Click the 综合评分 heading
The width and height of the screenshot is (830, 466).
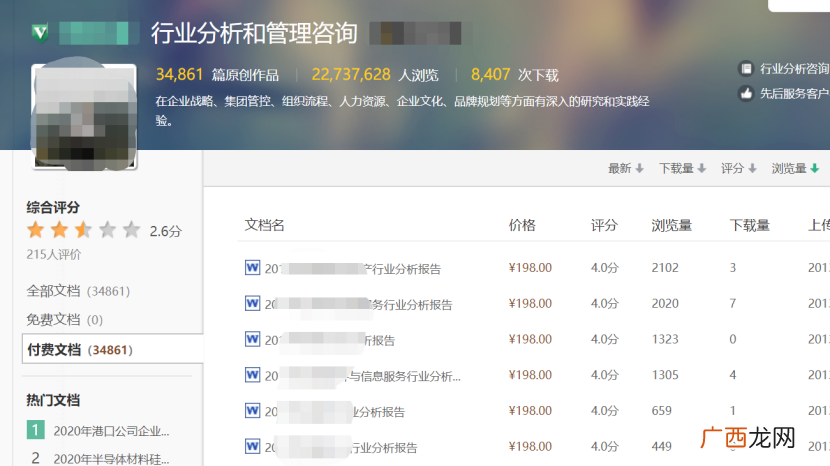point(53,207)
